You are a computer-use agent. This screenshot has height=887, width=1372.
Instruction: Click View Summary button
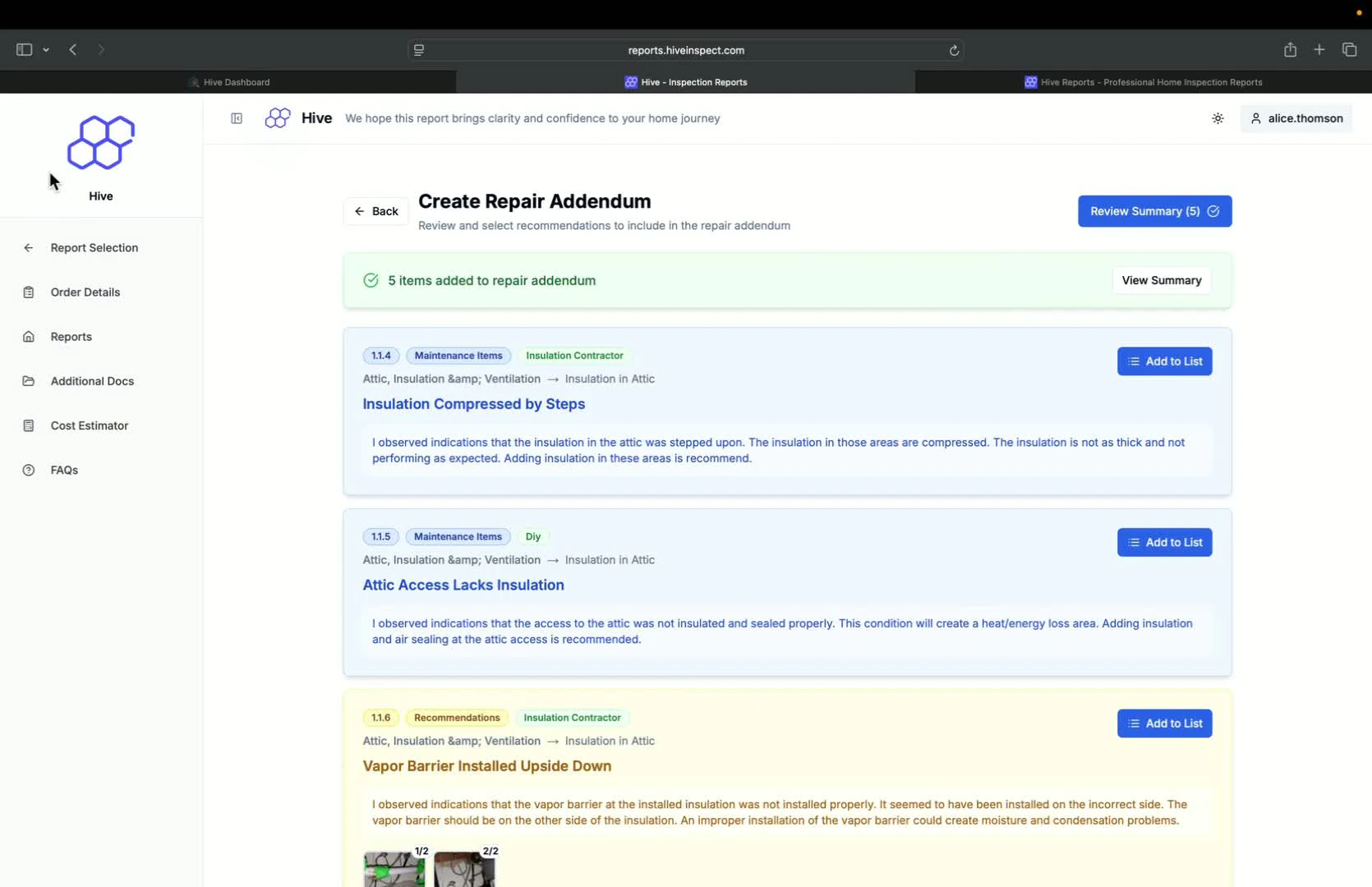point(1161,280)
